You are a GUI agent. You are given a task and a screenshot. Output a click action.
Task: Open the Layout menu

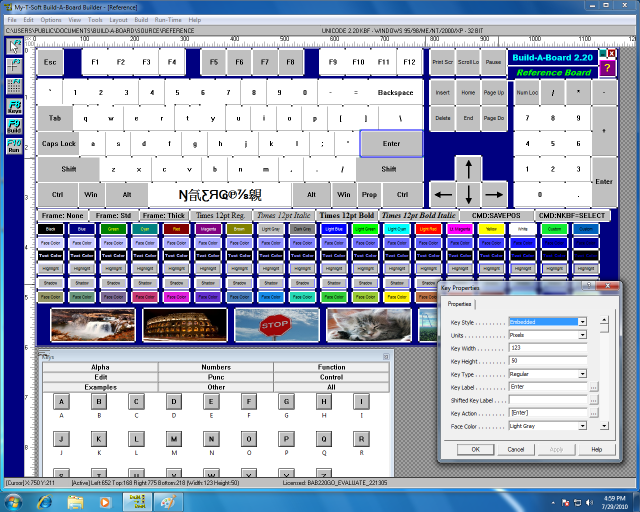point(118,19)
